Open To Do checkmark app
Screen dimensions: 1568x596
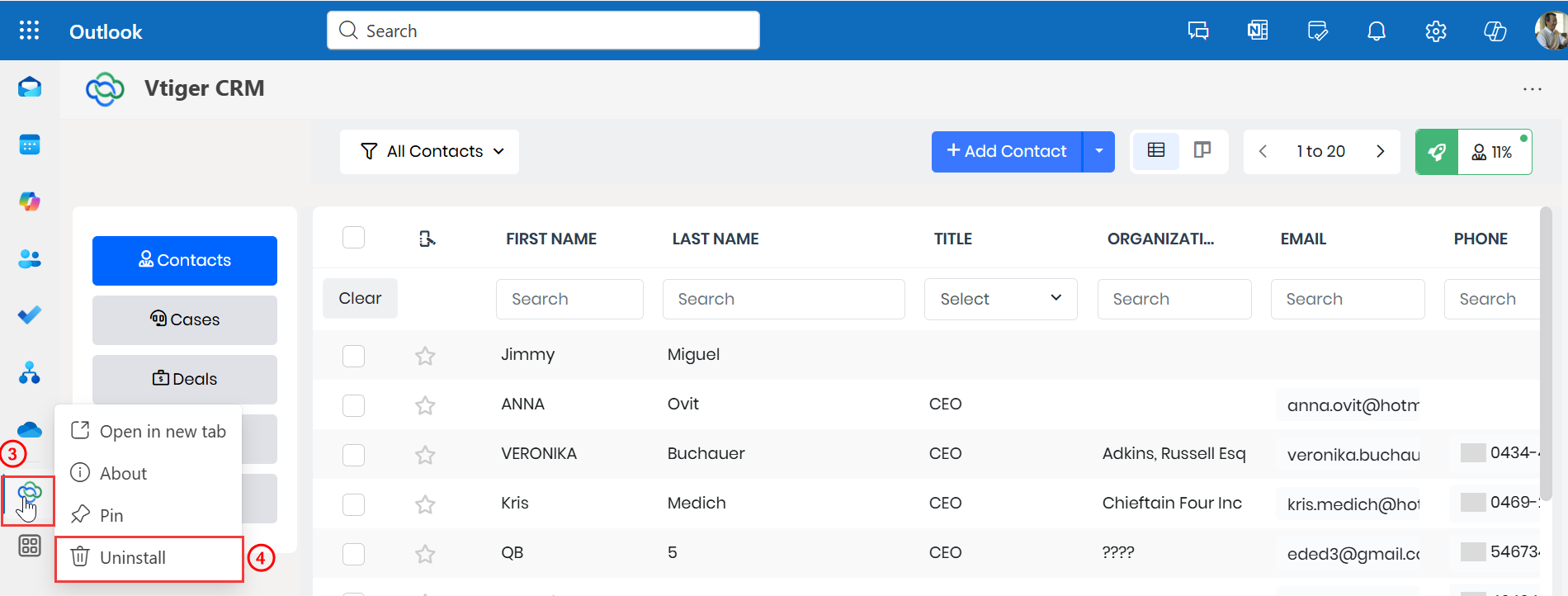pos(30,315)
